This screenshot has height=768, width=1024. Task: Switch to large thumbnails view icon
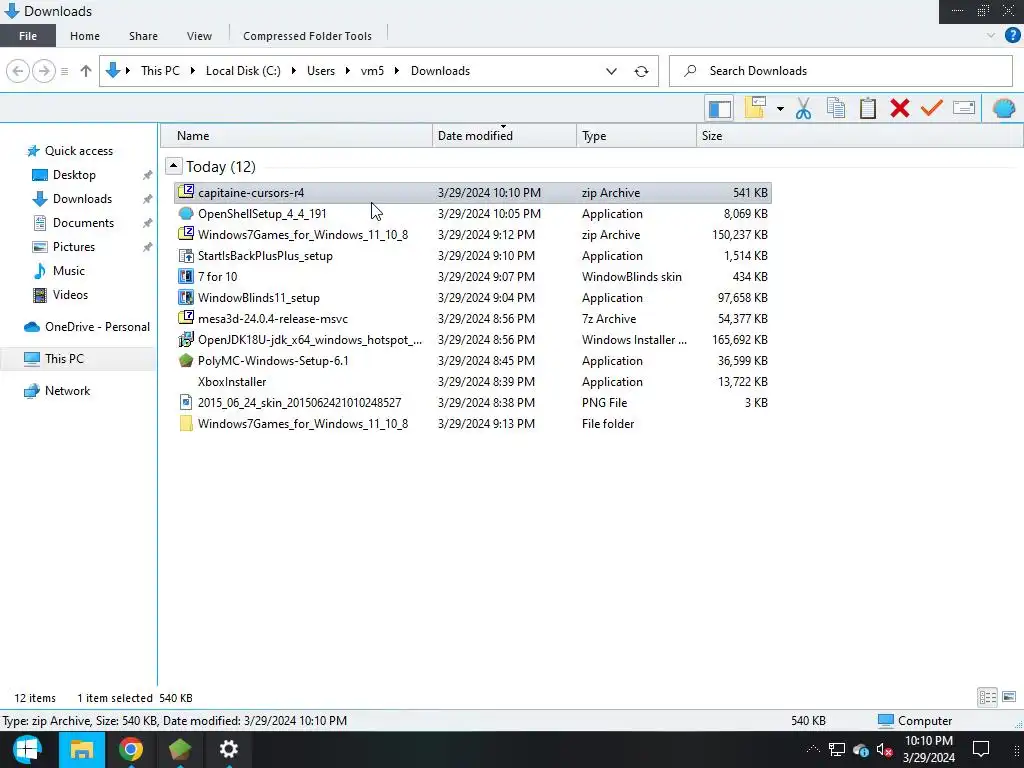click(1009, 697)
